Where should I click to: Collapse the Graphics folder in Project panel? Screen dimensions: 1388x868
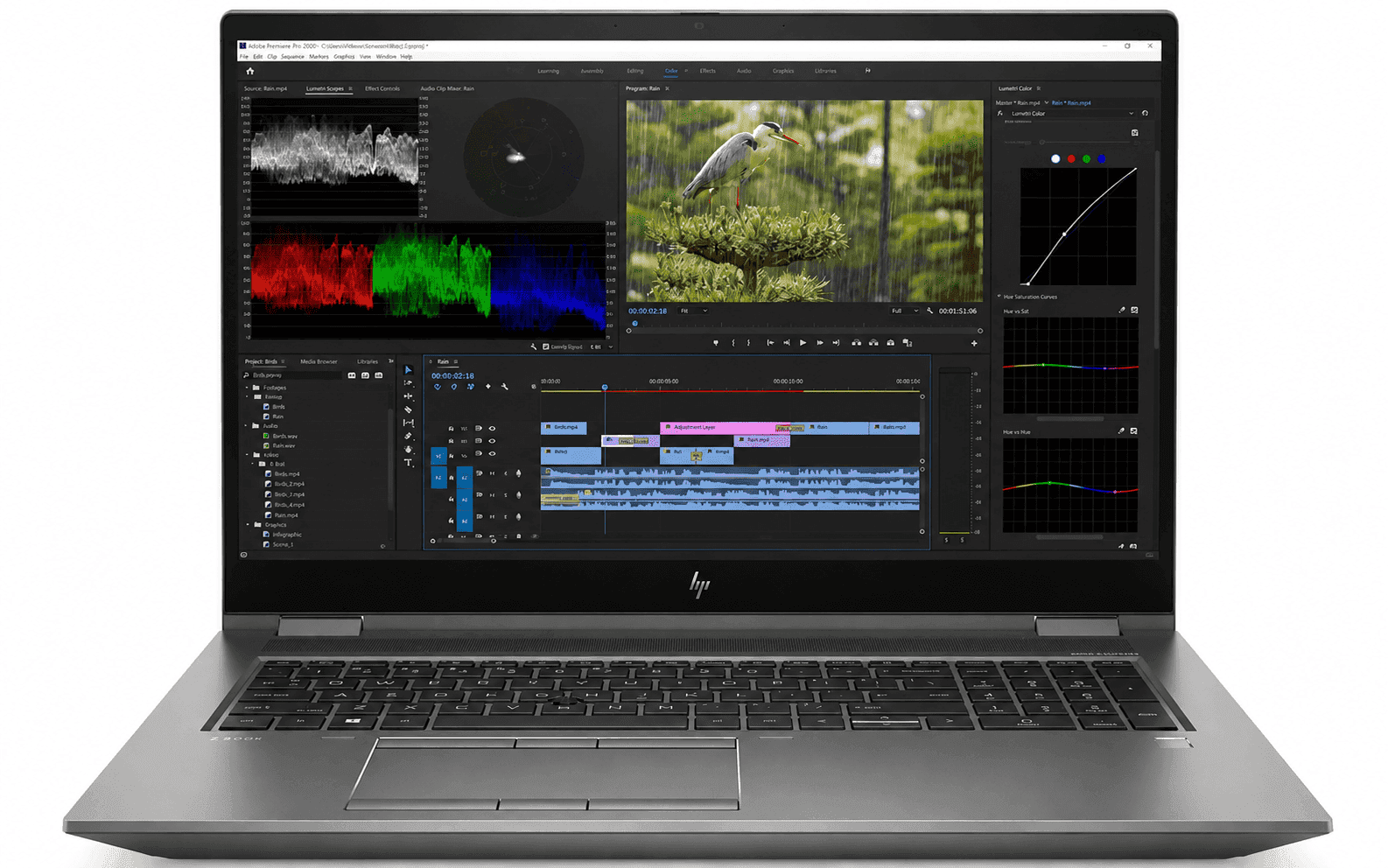pyautogui.click(x=249, y=525)
